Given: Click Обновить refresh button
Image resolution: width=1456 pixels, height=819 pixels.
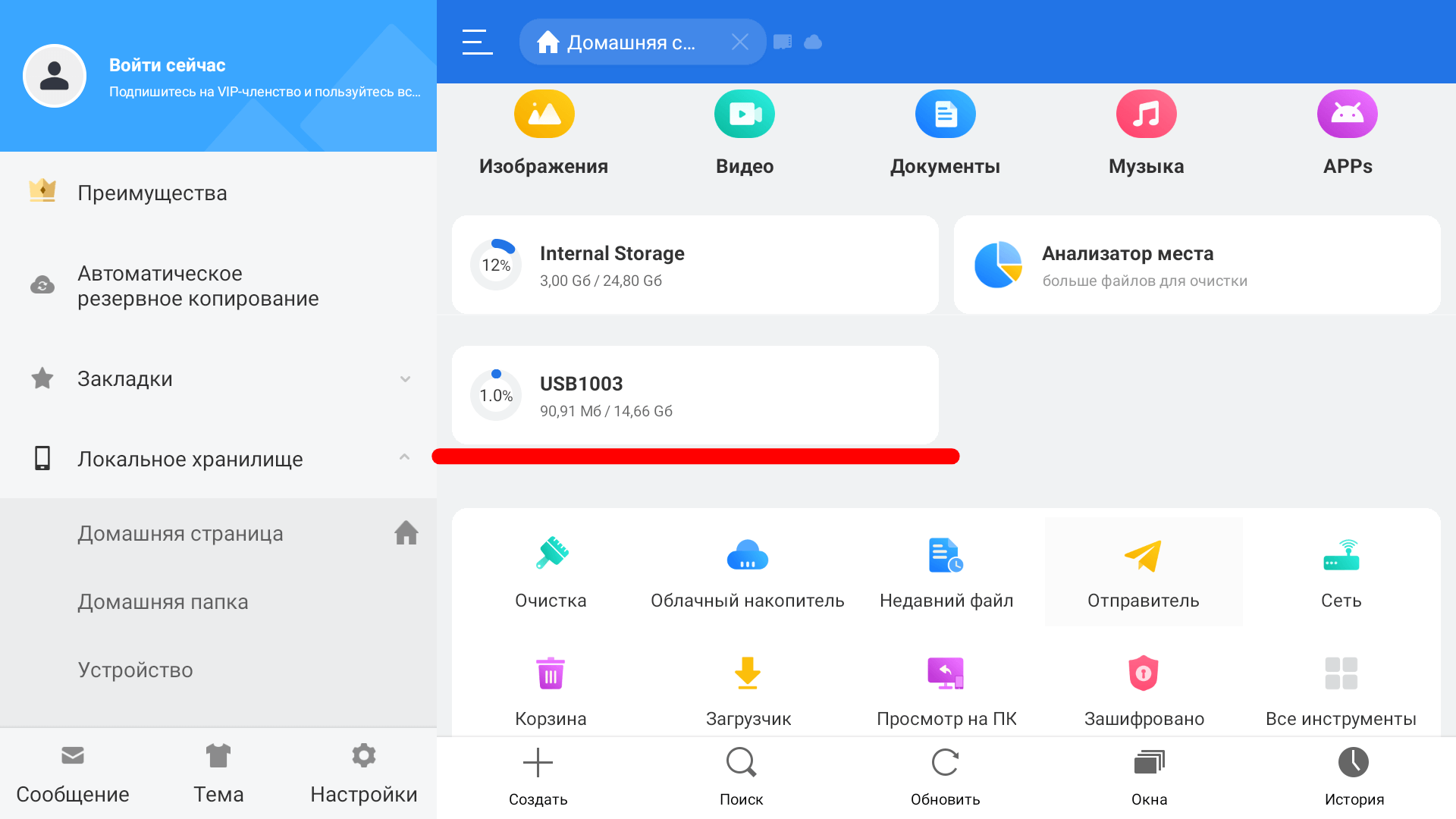Looking at the screenshot, I should [946, 777].
